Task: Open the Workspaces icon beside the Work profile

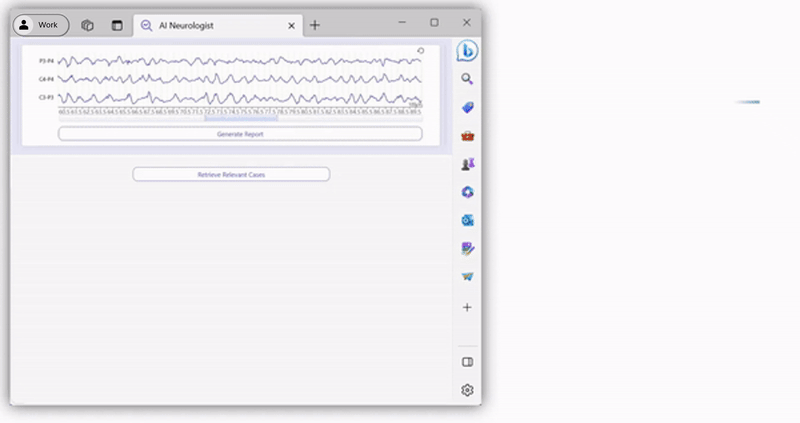Action: point(88,25)
